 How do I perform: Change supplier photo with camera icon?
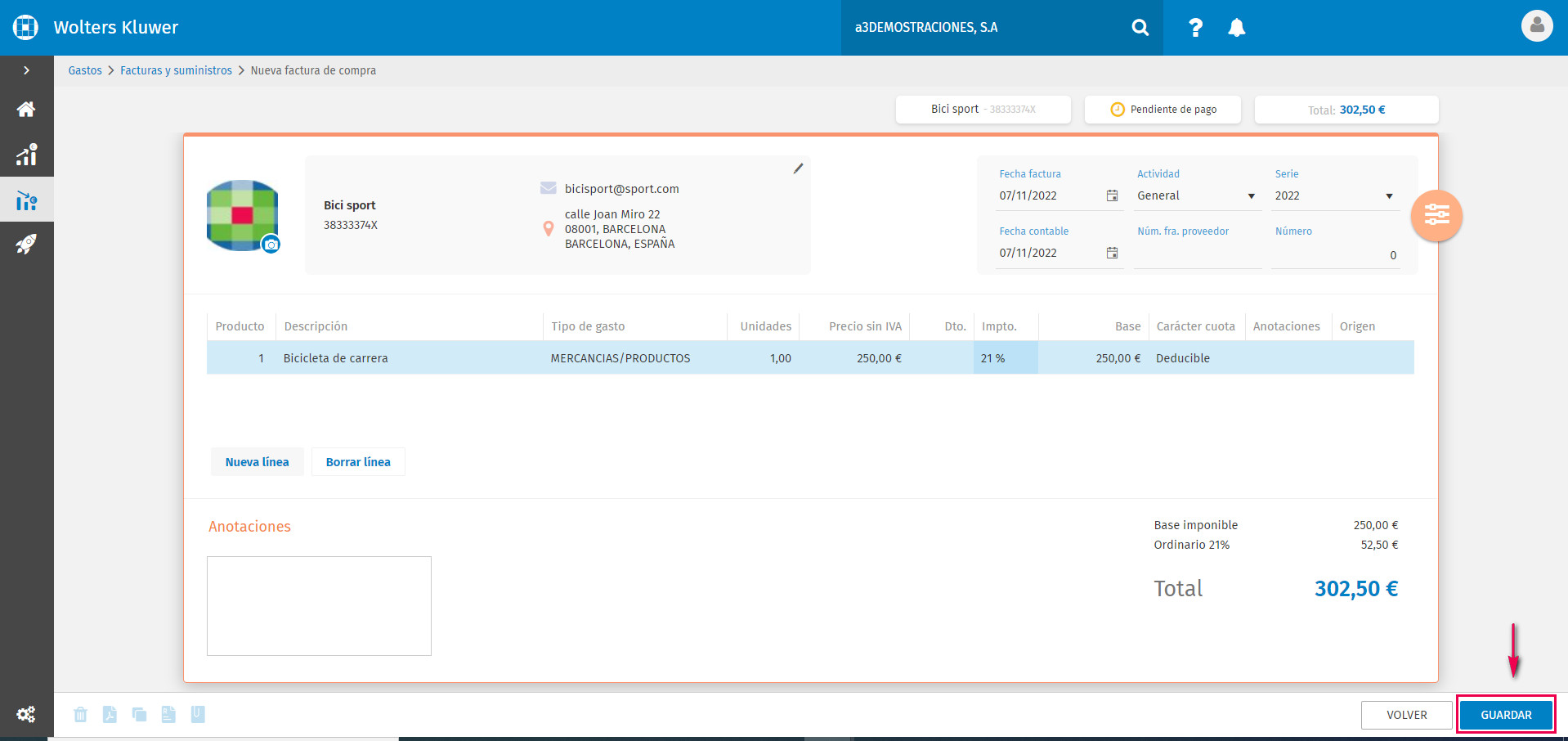coord(271,245)
